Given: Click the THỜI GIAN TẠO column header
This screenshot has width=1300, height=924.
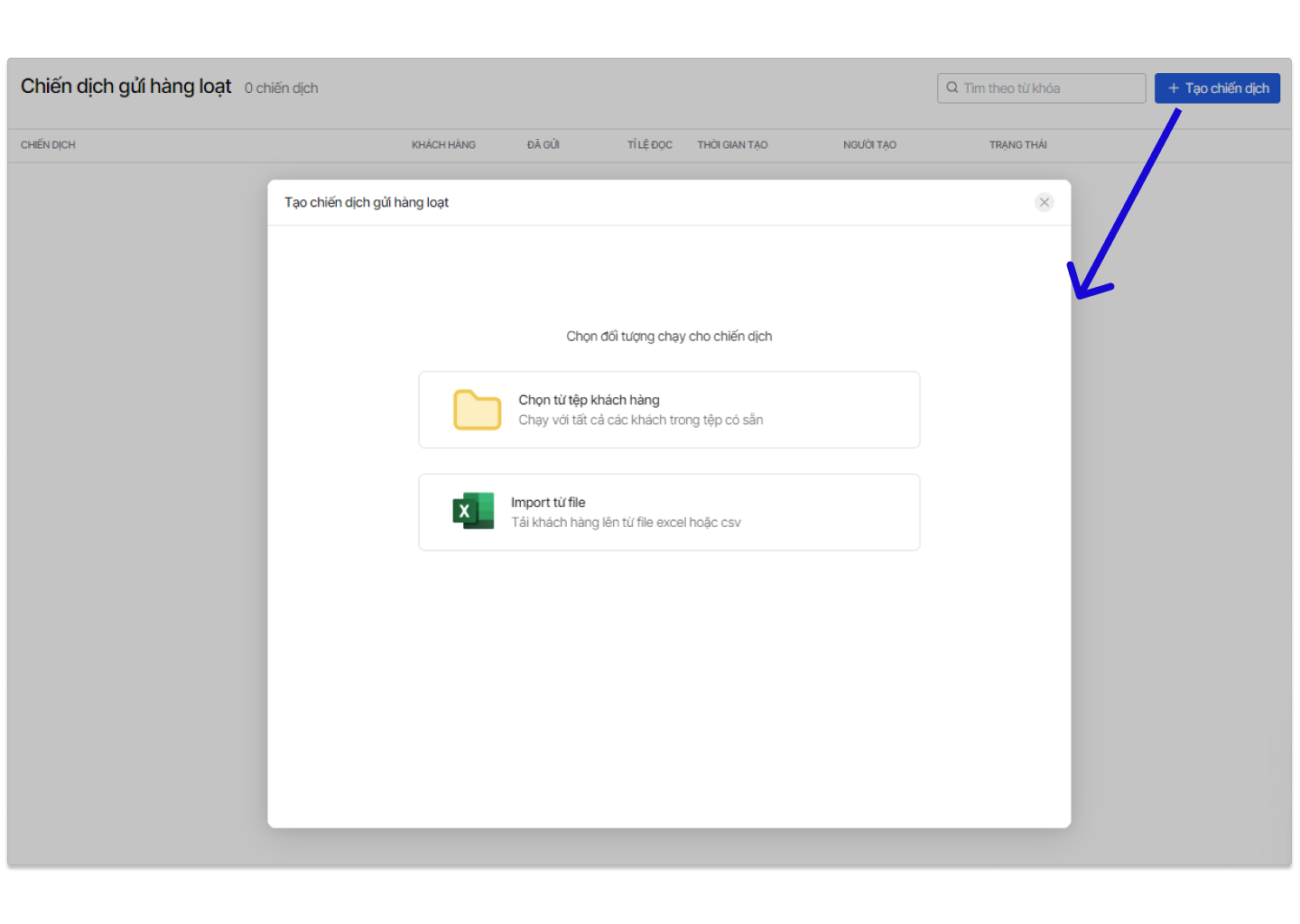Looking at the screenshot, I should tap(732, 145).
